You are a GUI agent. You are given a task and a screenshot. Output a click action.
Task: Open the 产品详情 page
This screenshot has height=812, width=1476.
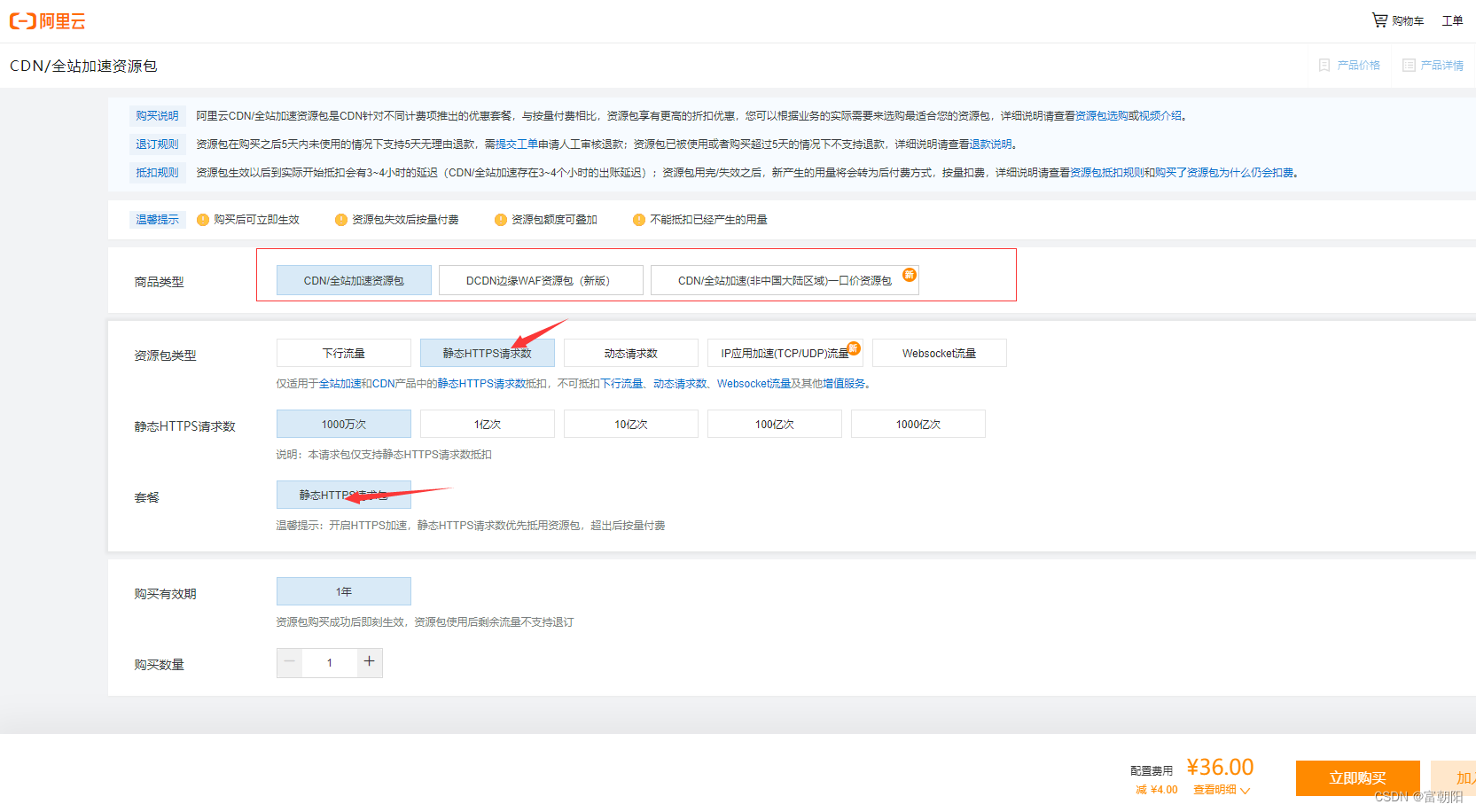click(x=1442, y=66)
